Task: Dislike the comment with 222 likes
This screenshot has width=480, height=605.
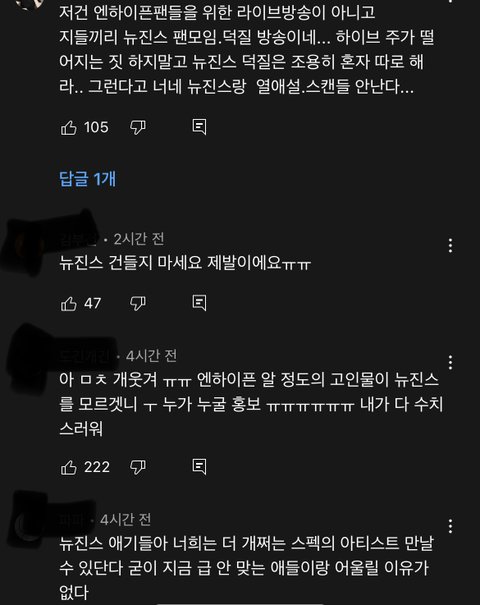Action: (x=138, y=468)
